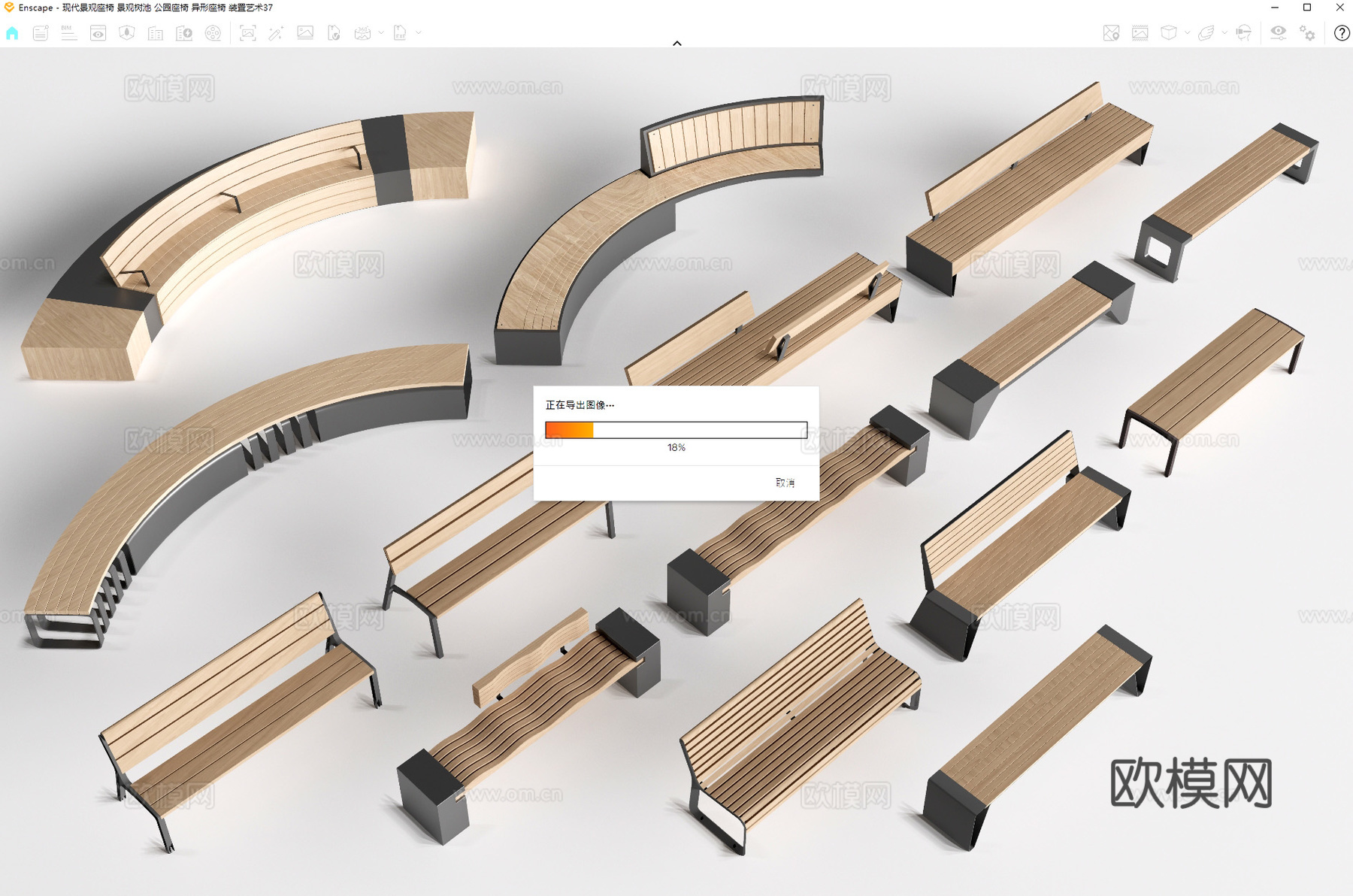Screen dimensions: 1353x896
Task: Toggle the VR headset icon
Action: [1244, 33]
